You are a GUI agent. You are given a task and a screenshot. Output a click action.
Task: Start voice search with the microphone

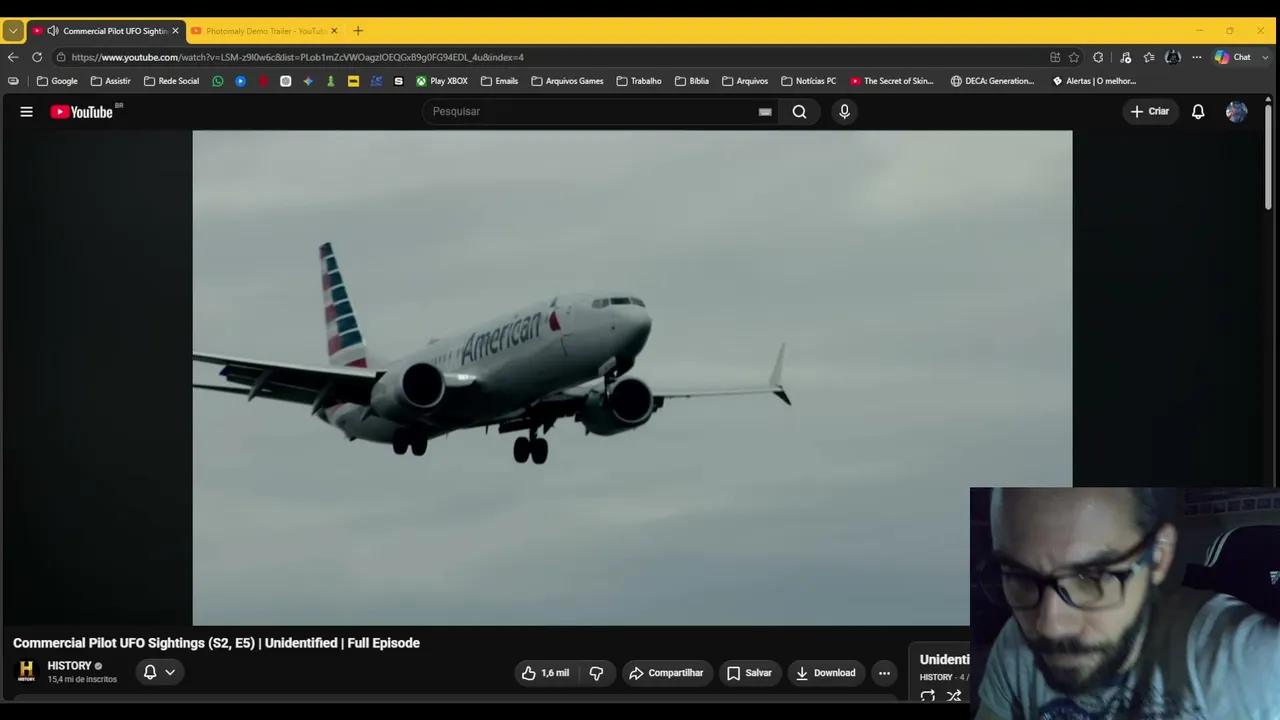click(x=844, y=112)
